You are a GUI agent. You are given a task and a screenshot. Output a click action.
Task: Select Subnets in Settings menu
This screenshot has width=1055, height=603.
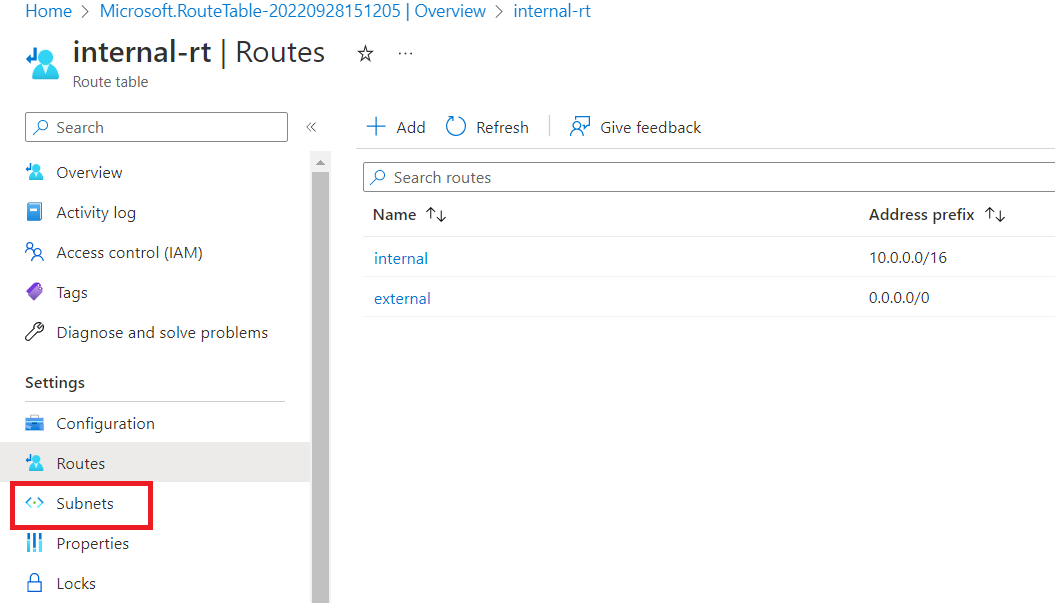(84, 503)
